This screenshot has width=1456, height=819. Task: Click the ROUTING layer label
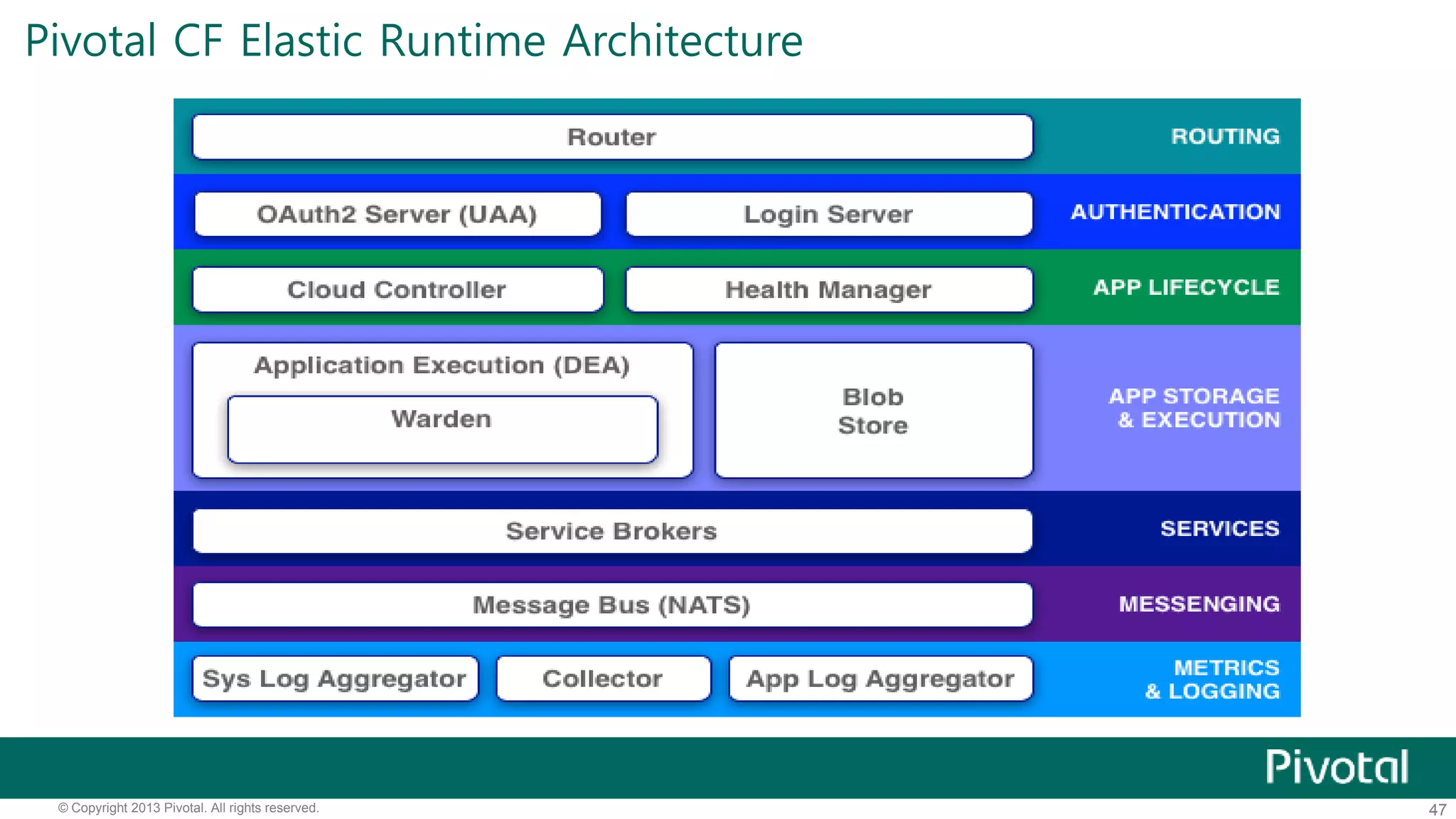click(1225, 136)
